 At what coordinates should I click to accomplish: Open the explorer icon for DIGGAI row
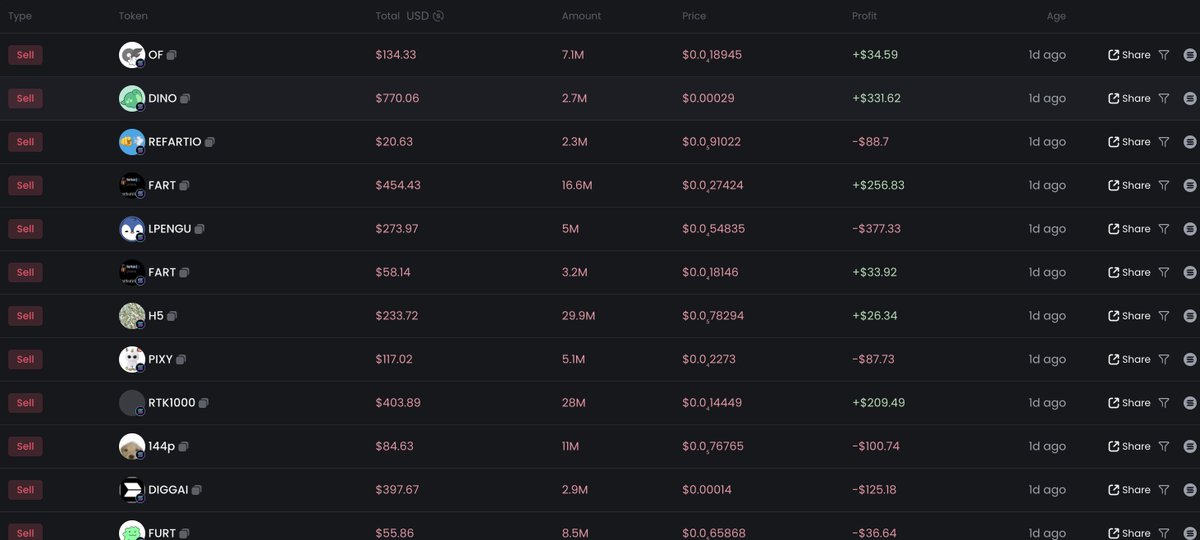pos(1190,490)
